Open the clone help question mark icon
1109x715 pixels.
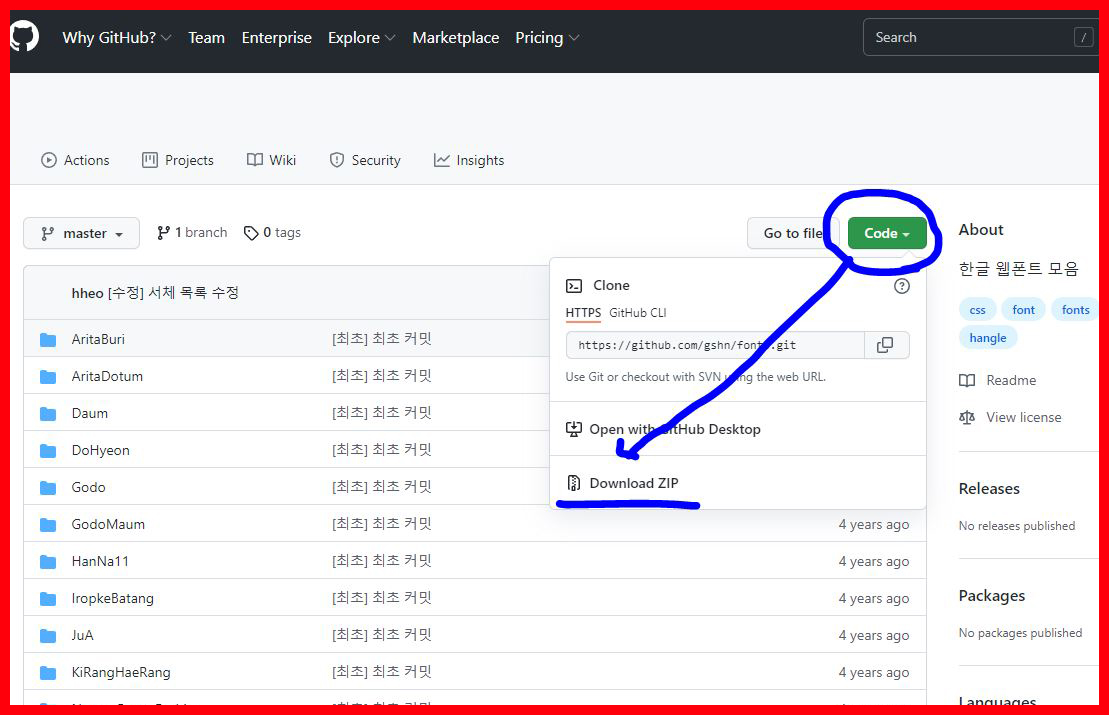pyautogui.click(x=902, y=286)
